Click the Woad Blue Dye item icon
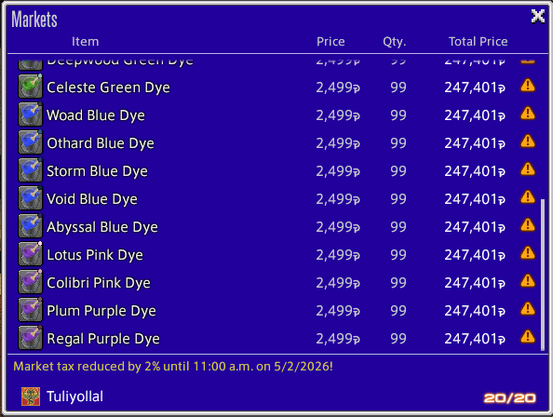553x417 pixels. (x=30, y=114)
